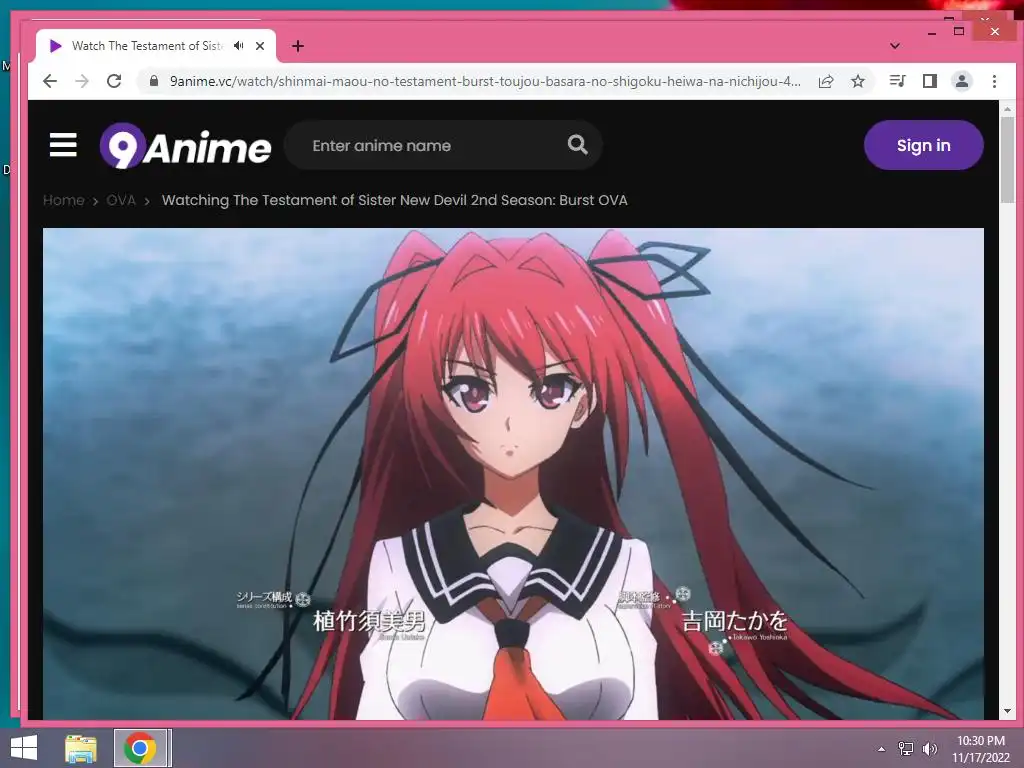1024x768 pixels.
Task: Click the scrollbar up arrow
Action: pos(1007,109)
